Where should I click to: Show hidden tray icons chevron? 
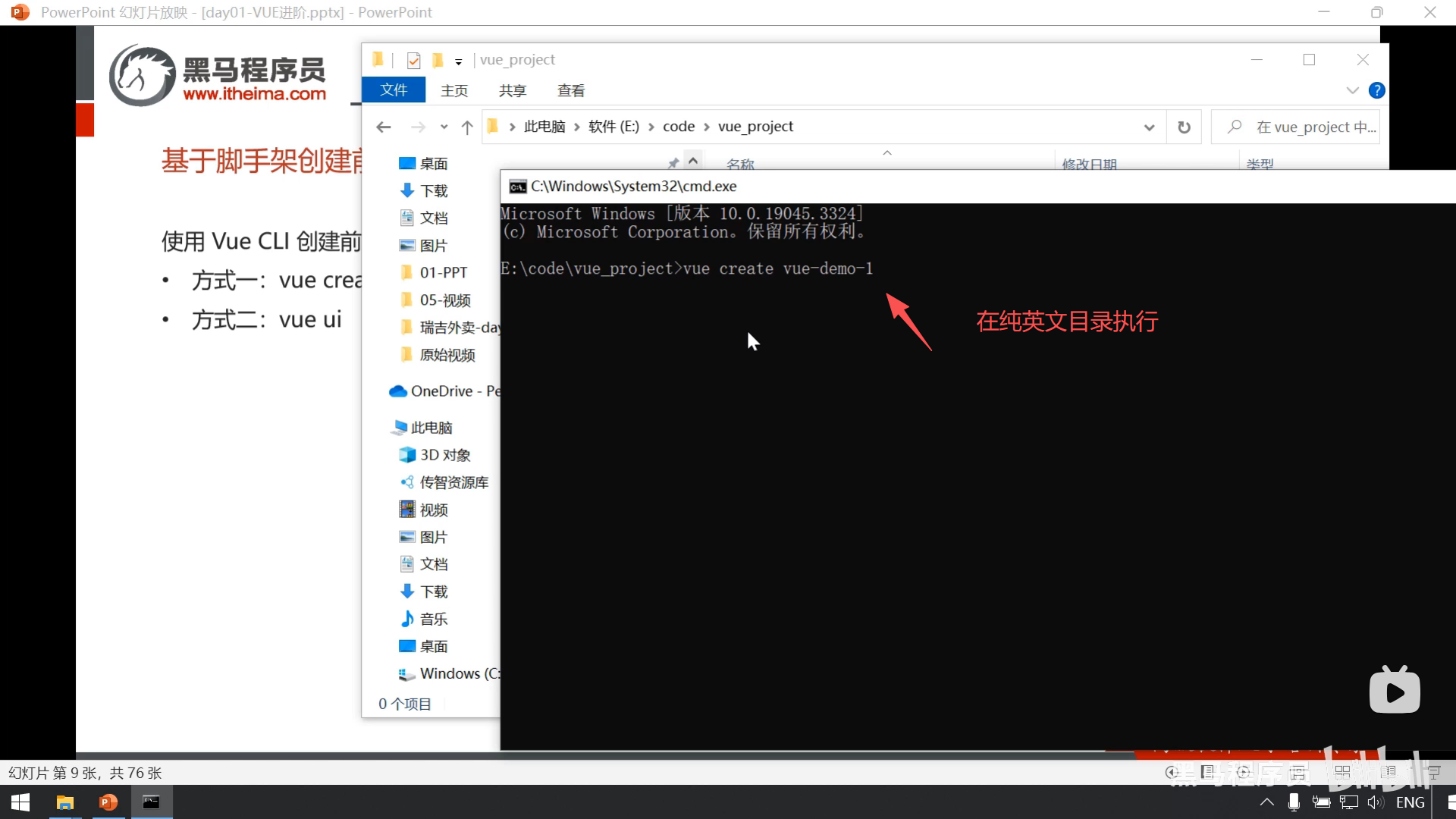pyautogui.click(x=1266, y=802)
